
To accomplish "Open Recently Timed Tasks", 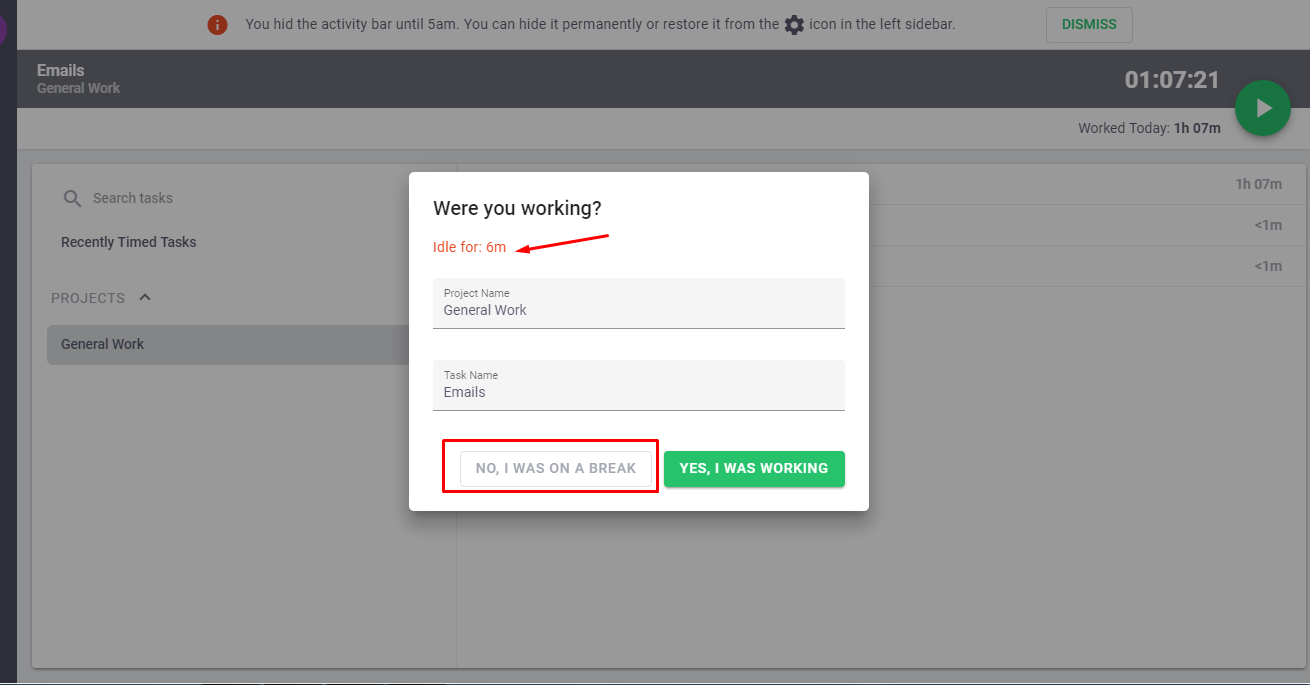I will tap(128, 242).
